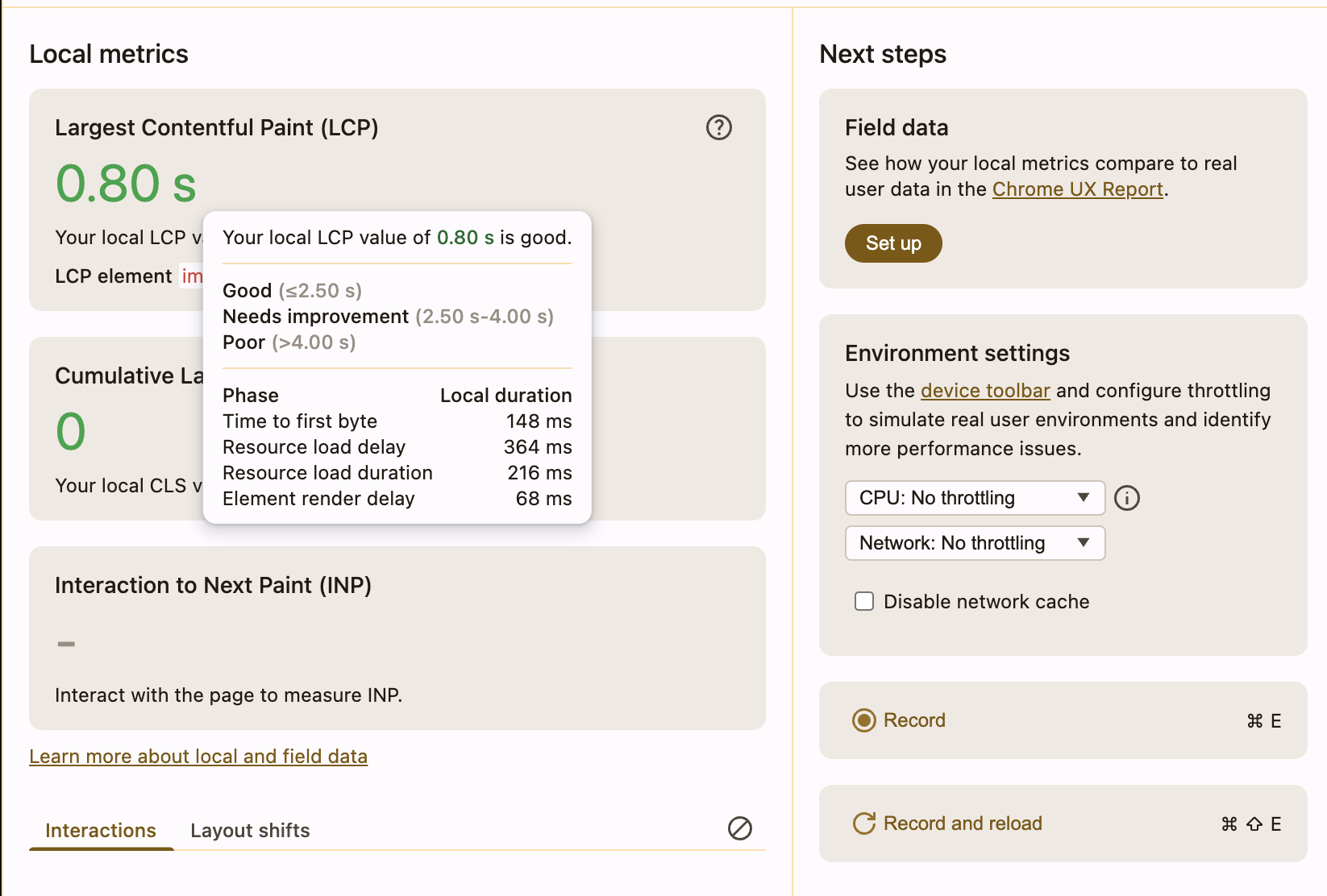Click the CPU throttling info icon
Screen dimensions: 1327x896
(1126, 498)
